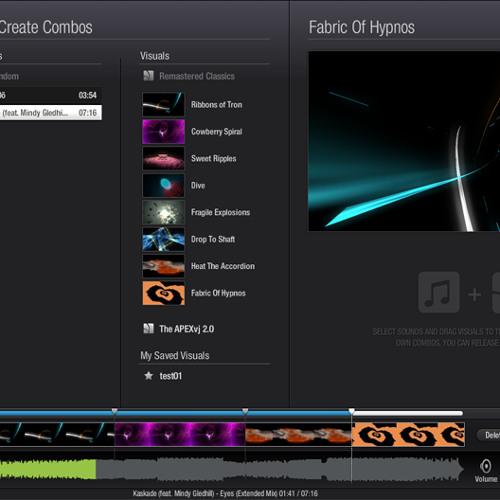This screenshot has width=500, height=500.
Task: Collapse the Remastered Classics folder
Action: click(189, 76)
